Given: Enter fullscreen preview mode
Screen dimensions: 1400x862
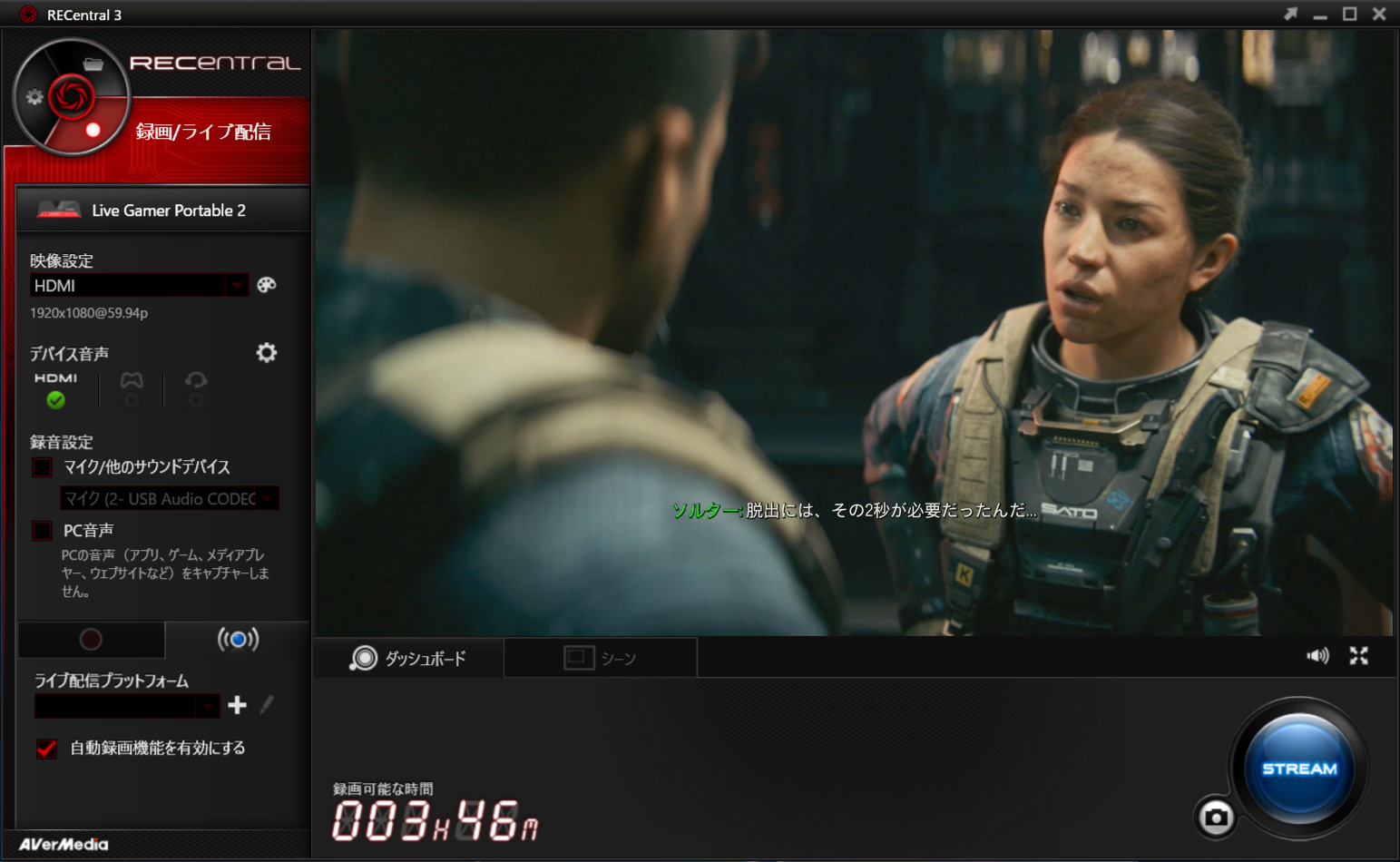Looking at the screenshot, I should pyautogui.click(x=1358, y=656).
